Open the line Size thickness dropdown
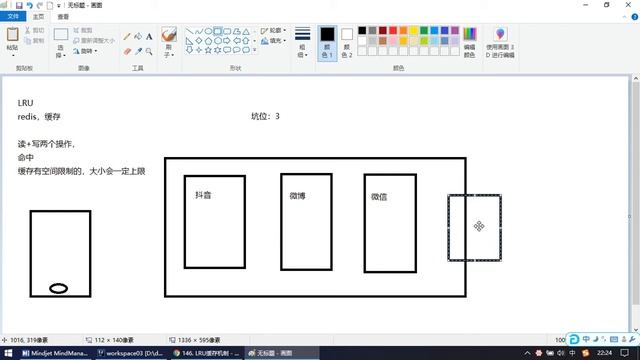 [302, 42]
